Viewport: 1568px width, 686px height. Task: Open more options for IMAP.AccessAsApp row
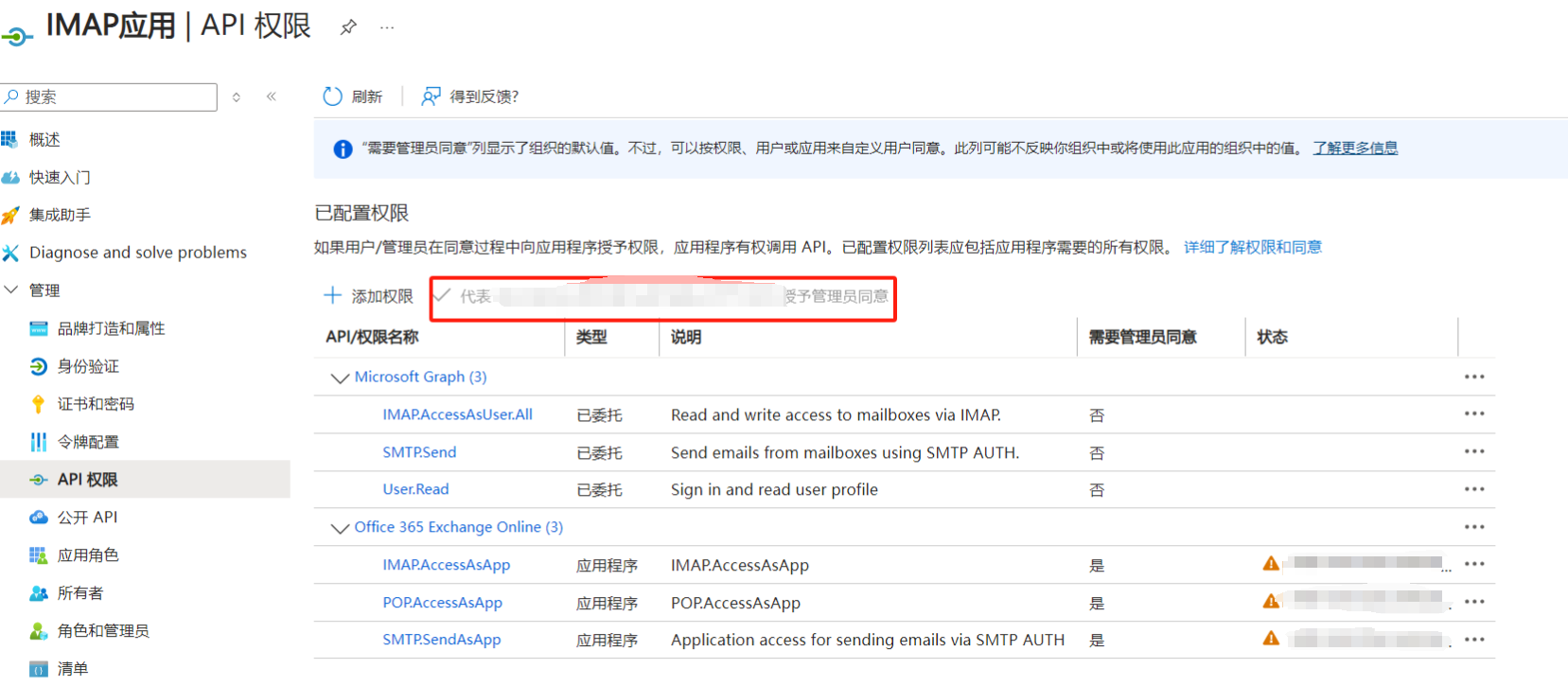click(1474, 564)
